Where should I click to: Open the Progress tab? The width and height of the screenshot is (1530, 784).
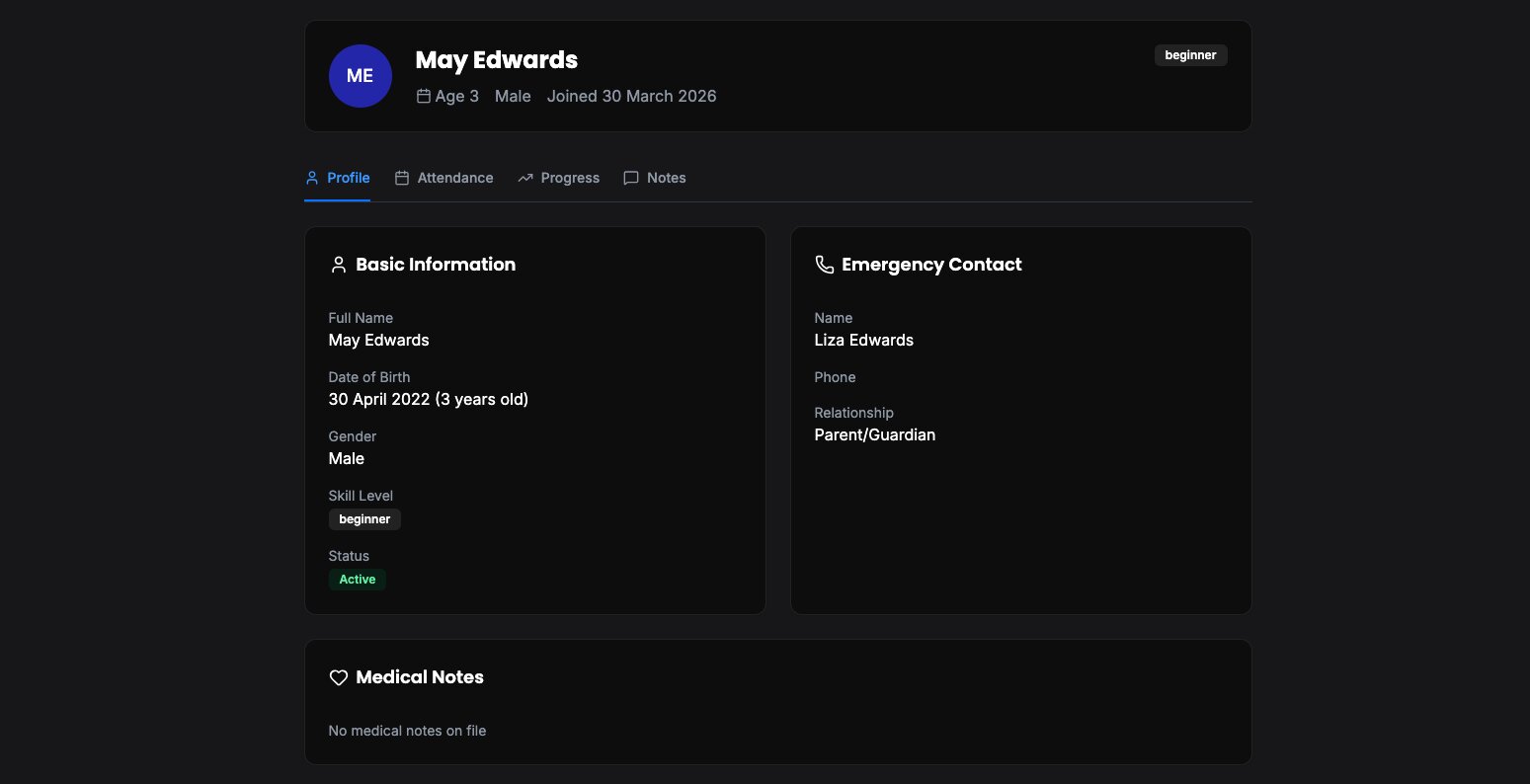pyautogui.click(x=570, y=178)
